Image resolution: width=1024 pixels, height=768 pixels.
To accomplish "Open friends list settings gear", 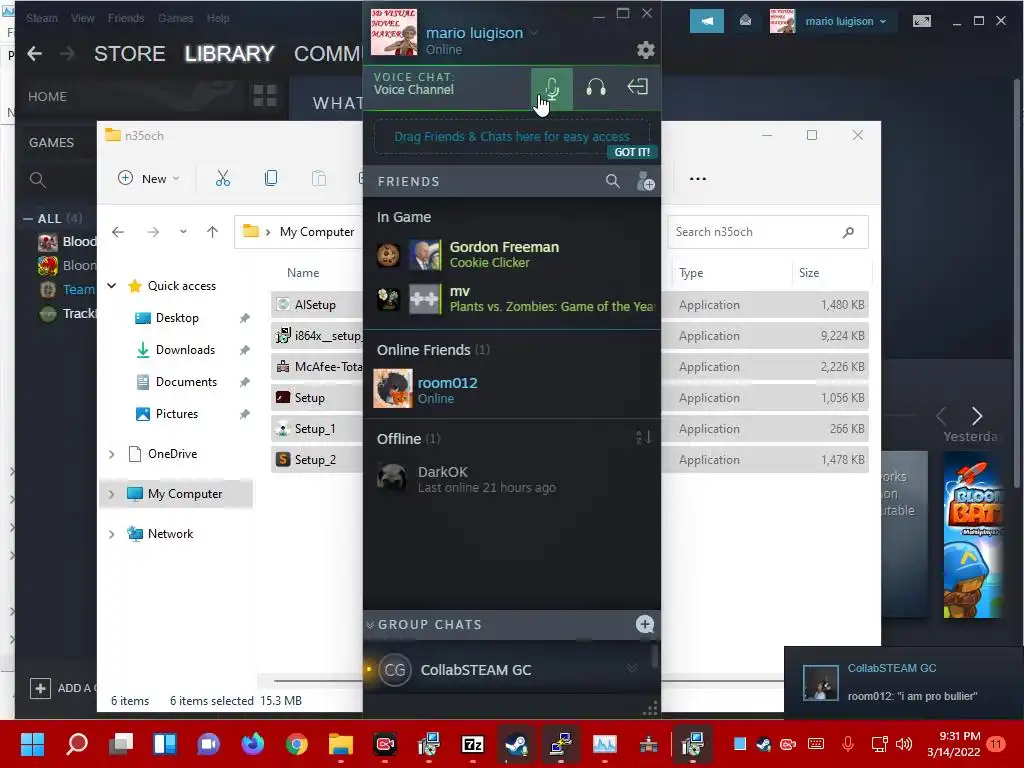I will coord(645,50).
